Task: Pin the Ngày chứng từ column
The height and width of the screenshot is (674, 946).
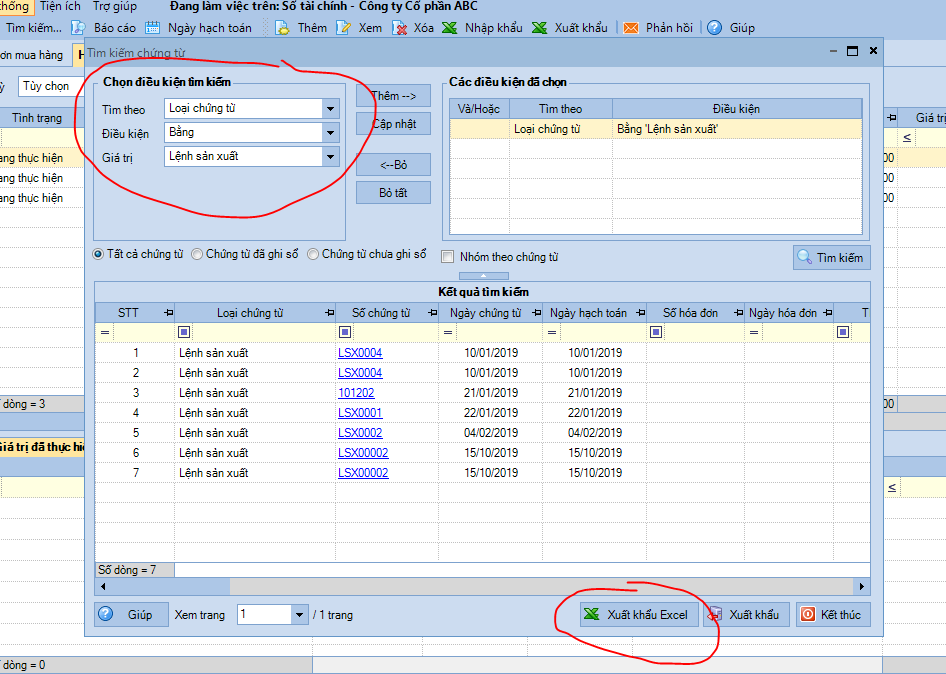Action: click(x=536, y=313)
